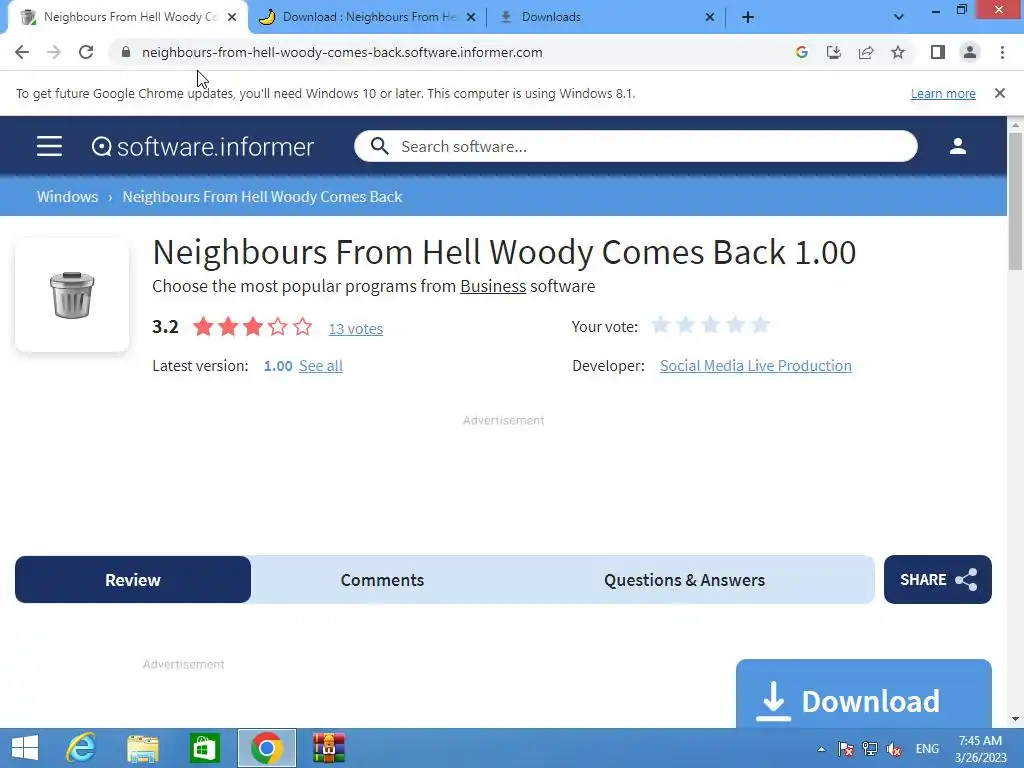Open Social Media Live Production developer link
Image resolution: width=1024 pixels, height=768 pixels.
(756, 366)
